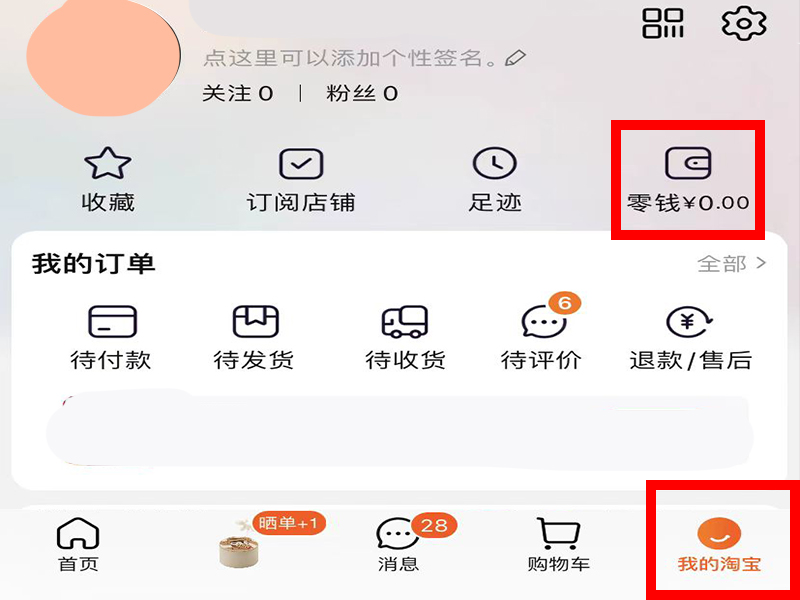
Task: Select the 我的淘宝 tab
Action: click(x=719, y=545)
